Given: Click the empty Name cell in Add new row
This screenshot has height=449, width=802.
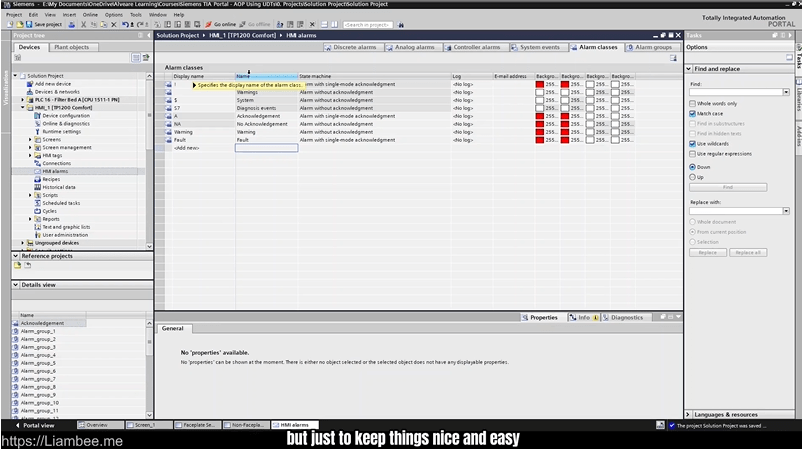Looking at the screenshot, I should click(x=266, y=148).
